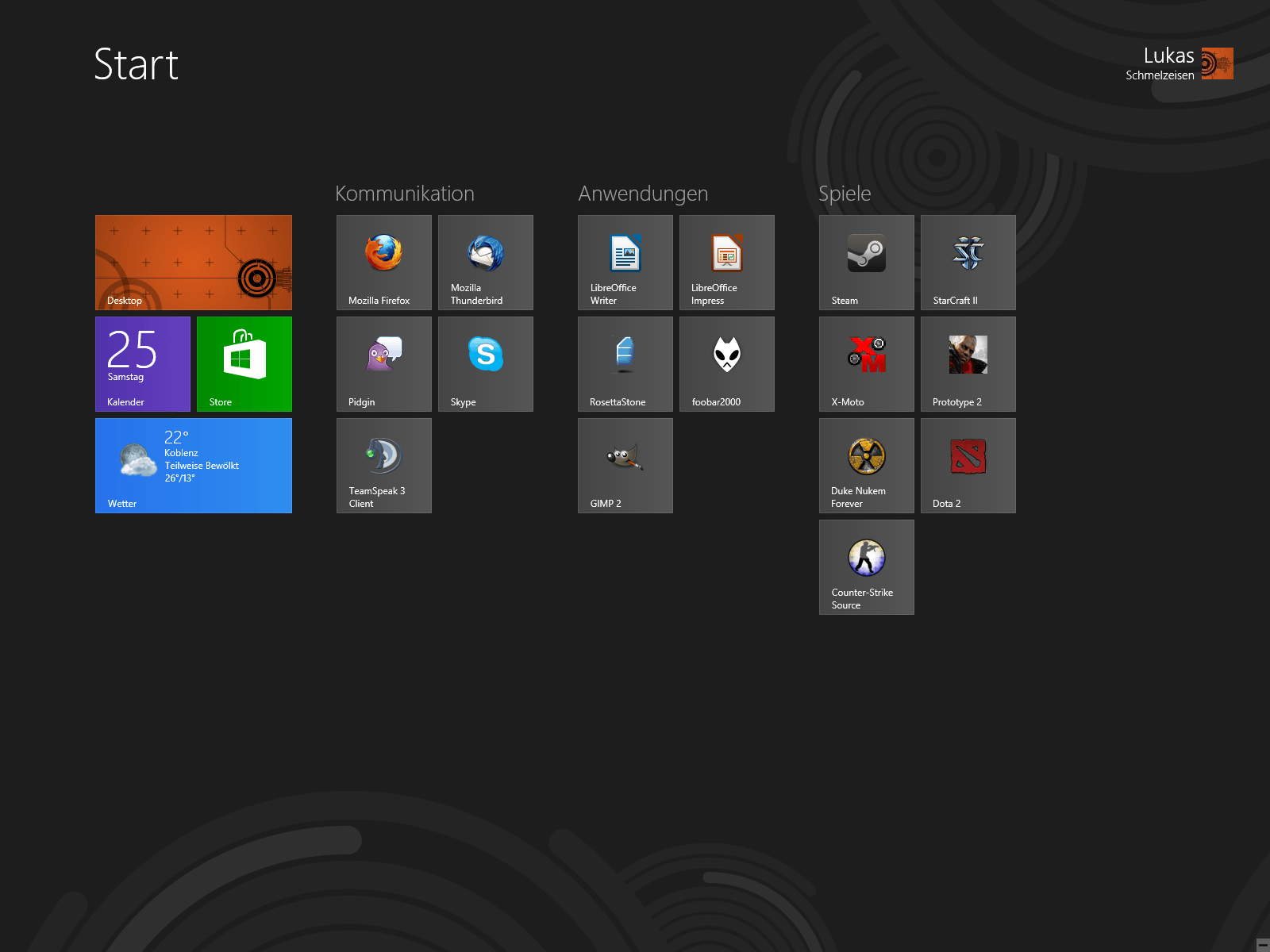Open GIMP 2 image editor
Viewport: 1270px width, 952px height.
(625, 465)
